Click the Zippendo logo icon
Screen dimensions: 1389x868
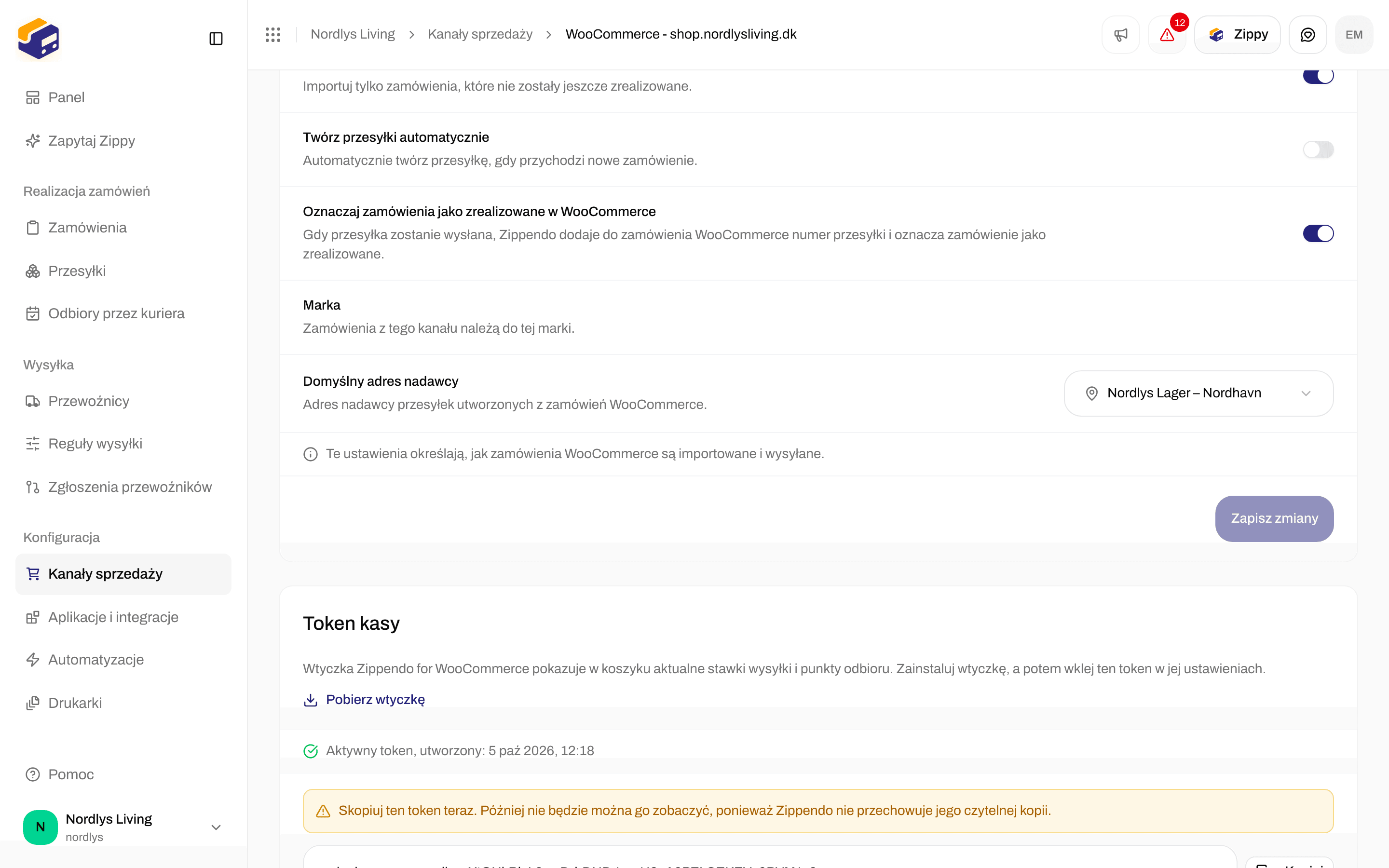pyautogui.click(x=39, y=39)
